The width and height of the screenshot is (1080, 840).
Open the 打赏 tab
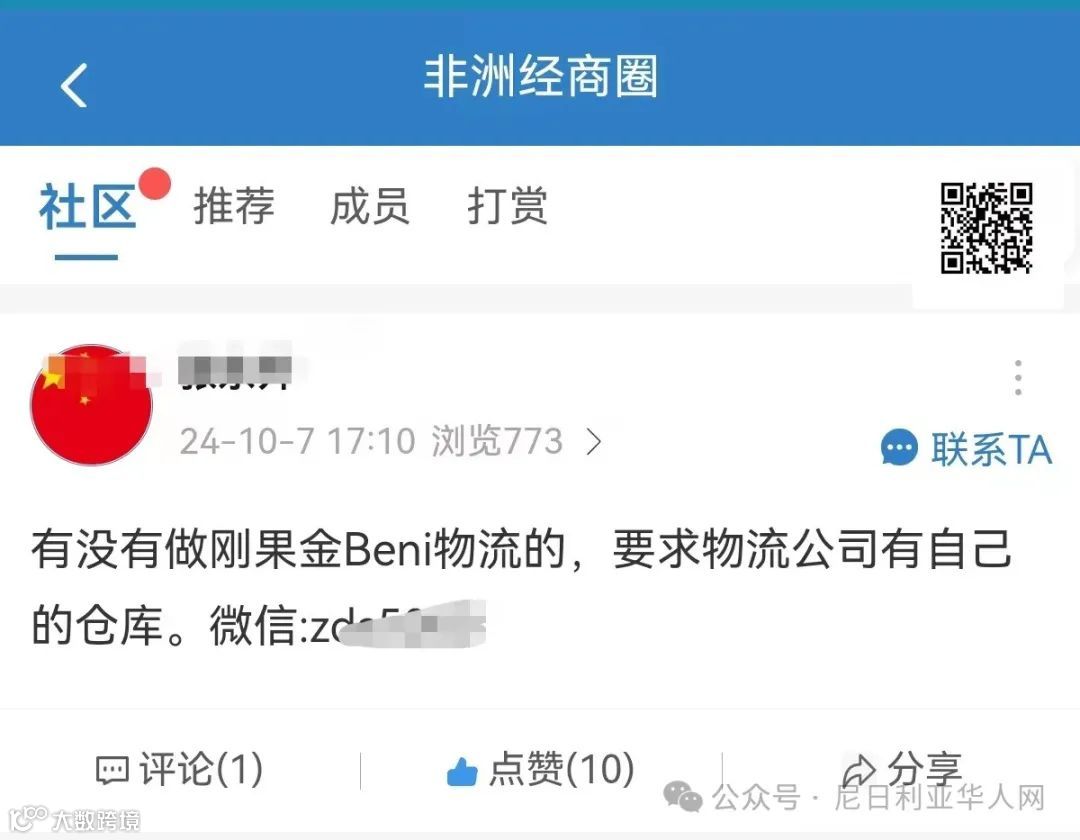(507, 205)
